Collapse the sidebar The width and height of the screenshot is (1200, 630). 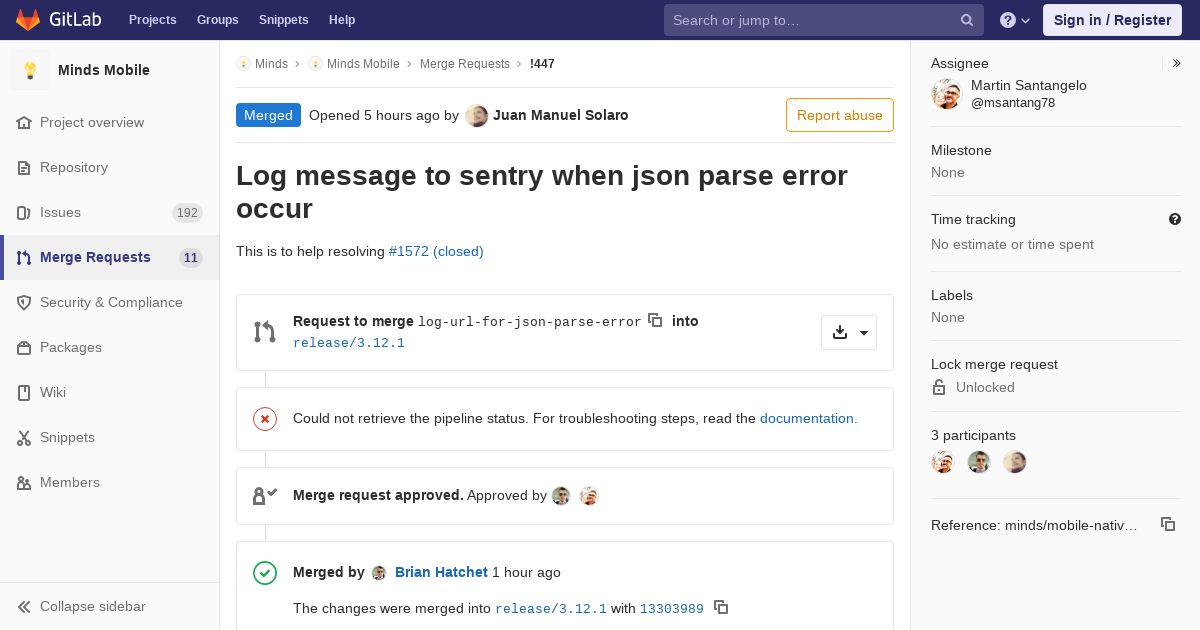[x=110, y=606]
